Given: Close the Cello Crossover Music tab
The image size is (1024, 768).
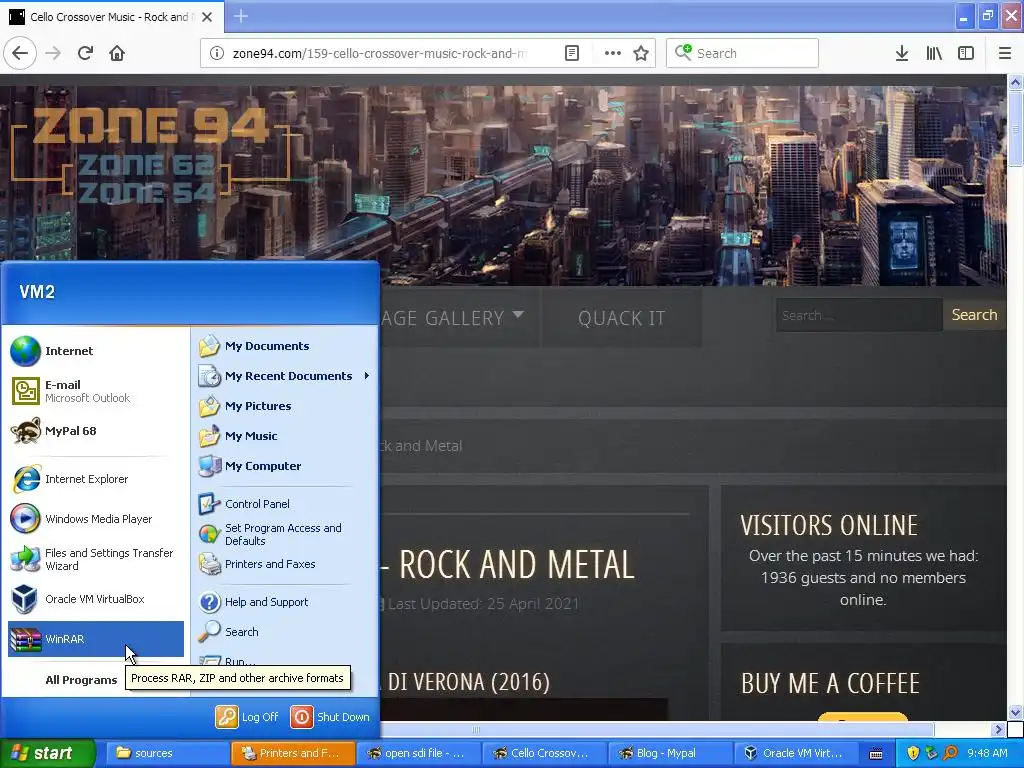Looking at the screenshot, I should pyautogui.click(x=207, y=17).
